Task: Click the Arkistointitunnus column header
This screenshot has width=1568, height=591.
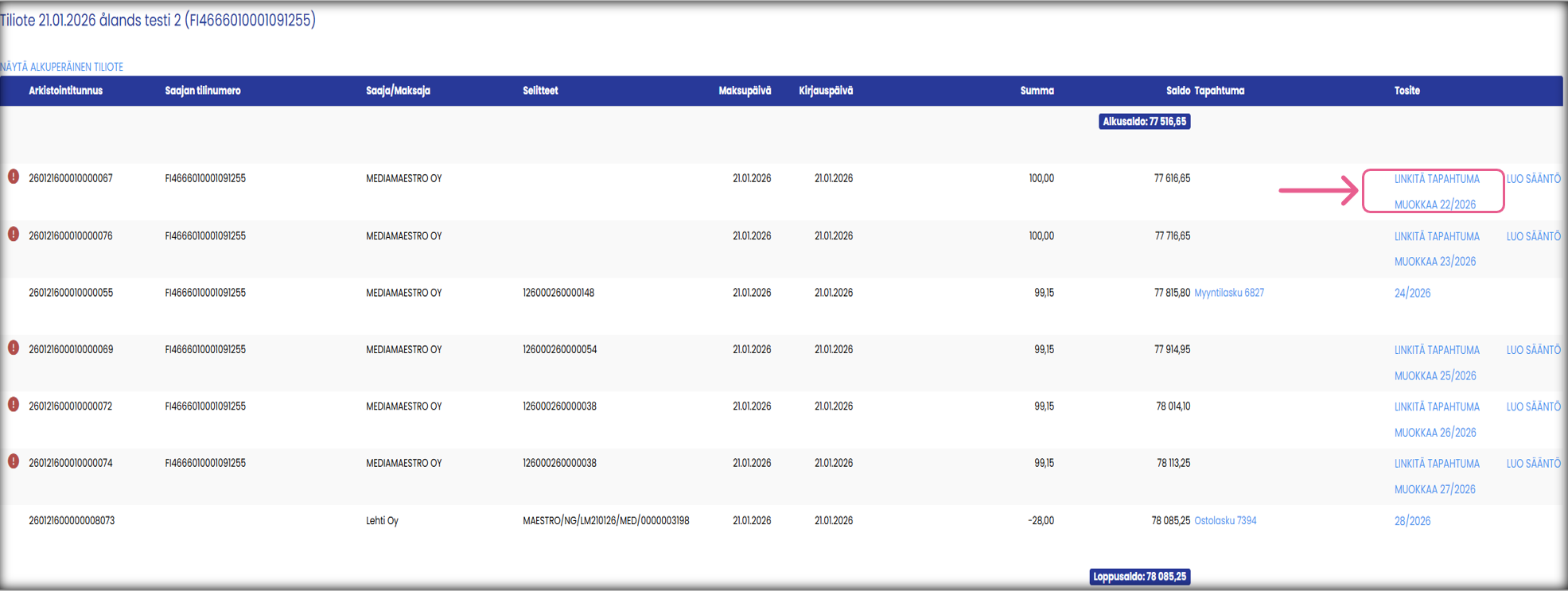Action: 65,91
